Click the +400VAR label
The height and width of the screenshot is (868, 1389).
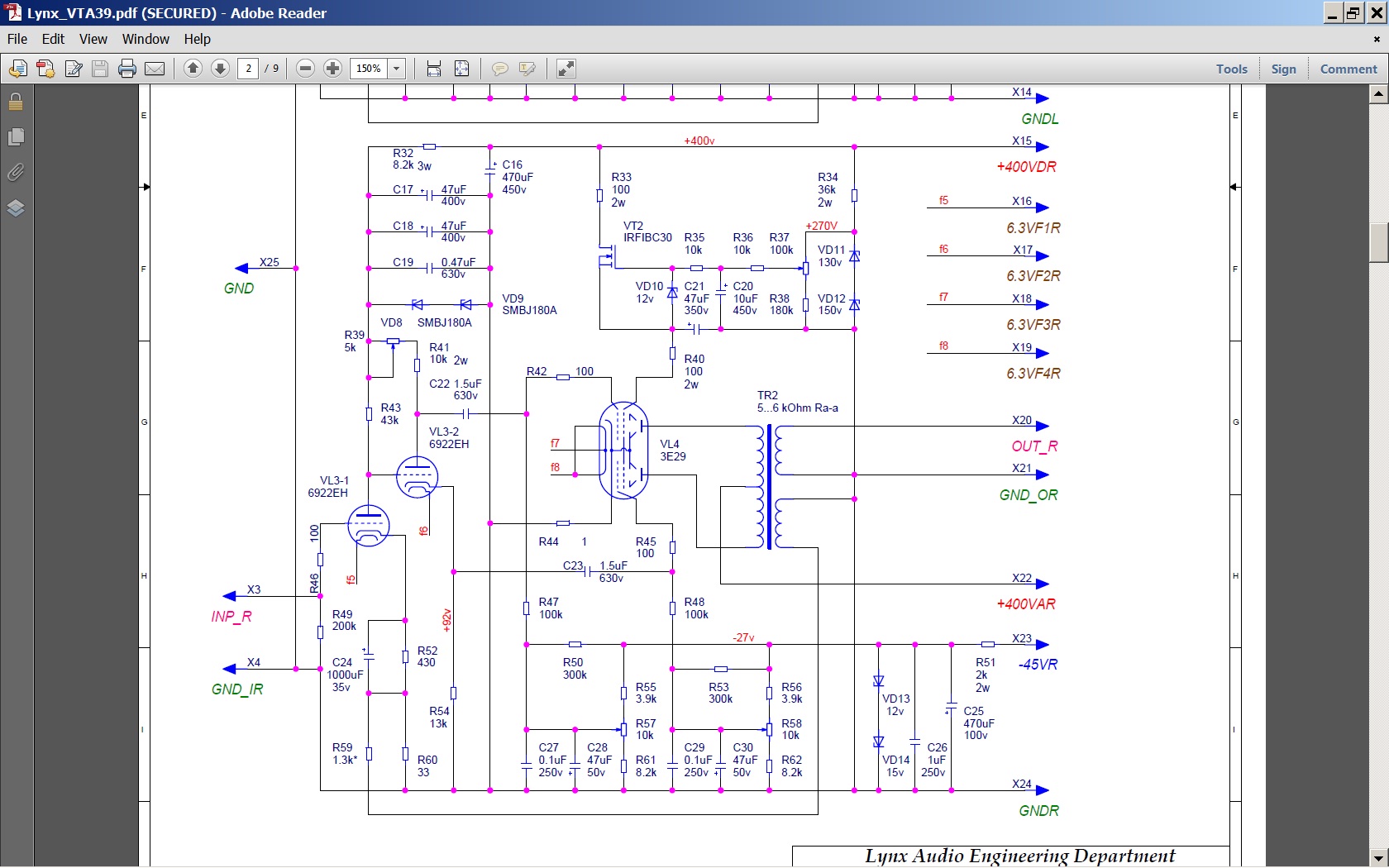coord(1026,604)
